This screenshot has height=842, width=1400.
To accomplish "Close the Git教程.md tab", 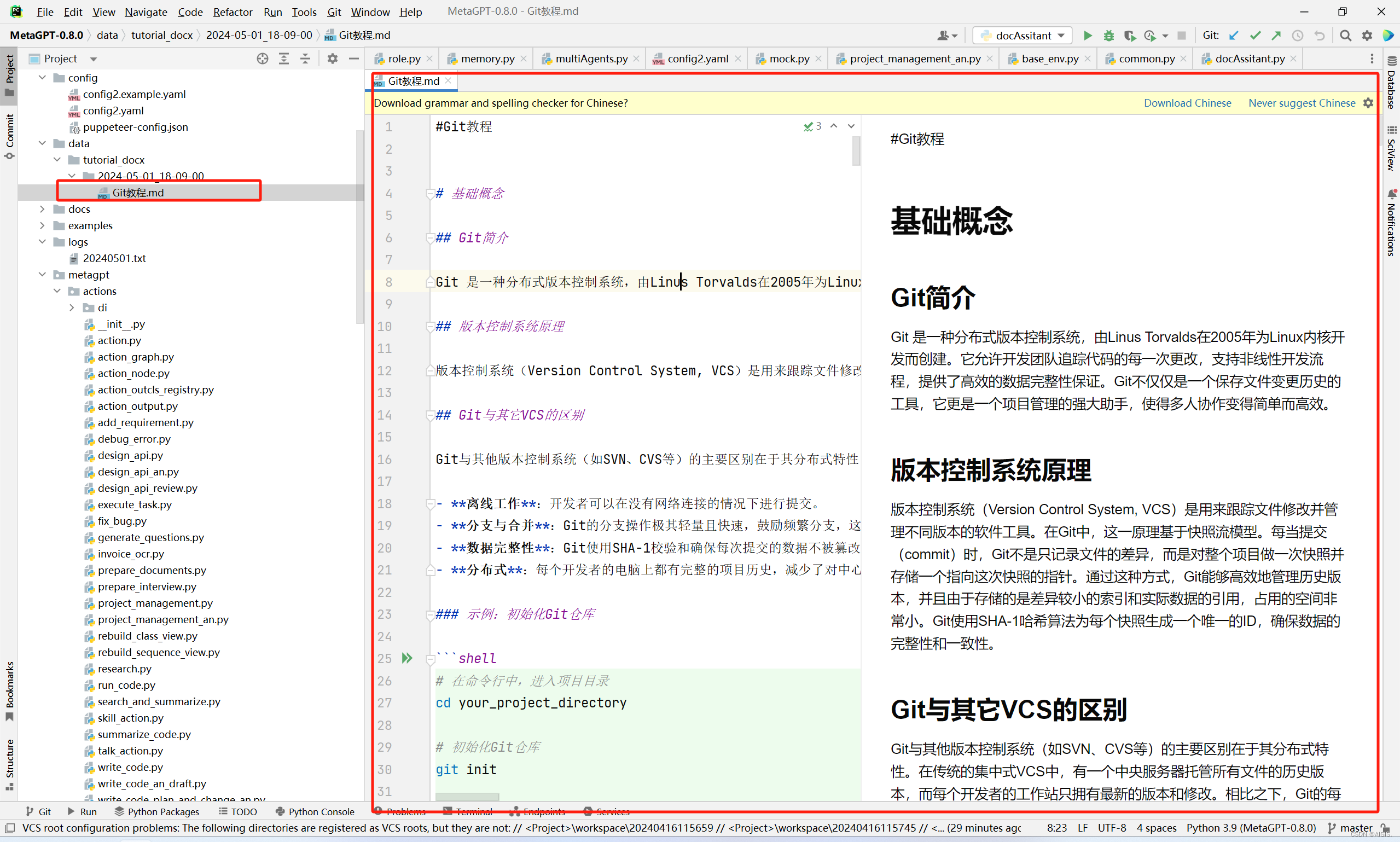I will [x=448, y=81].
